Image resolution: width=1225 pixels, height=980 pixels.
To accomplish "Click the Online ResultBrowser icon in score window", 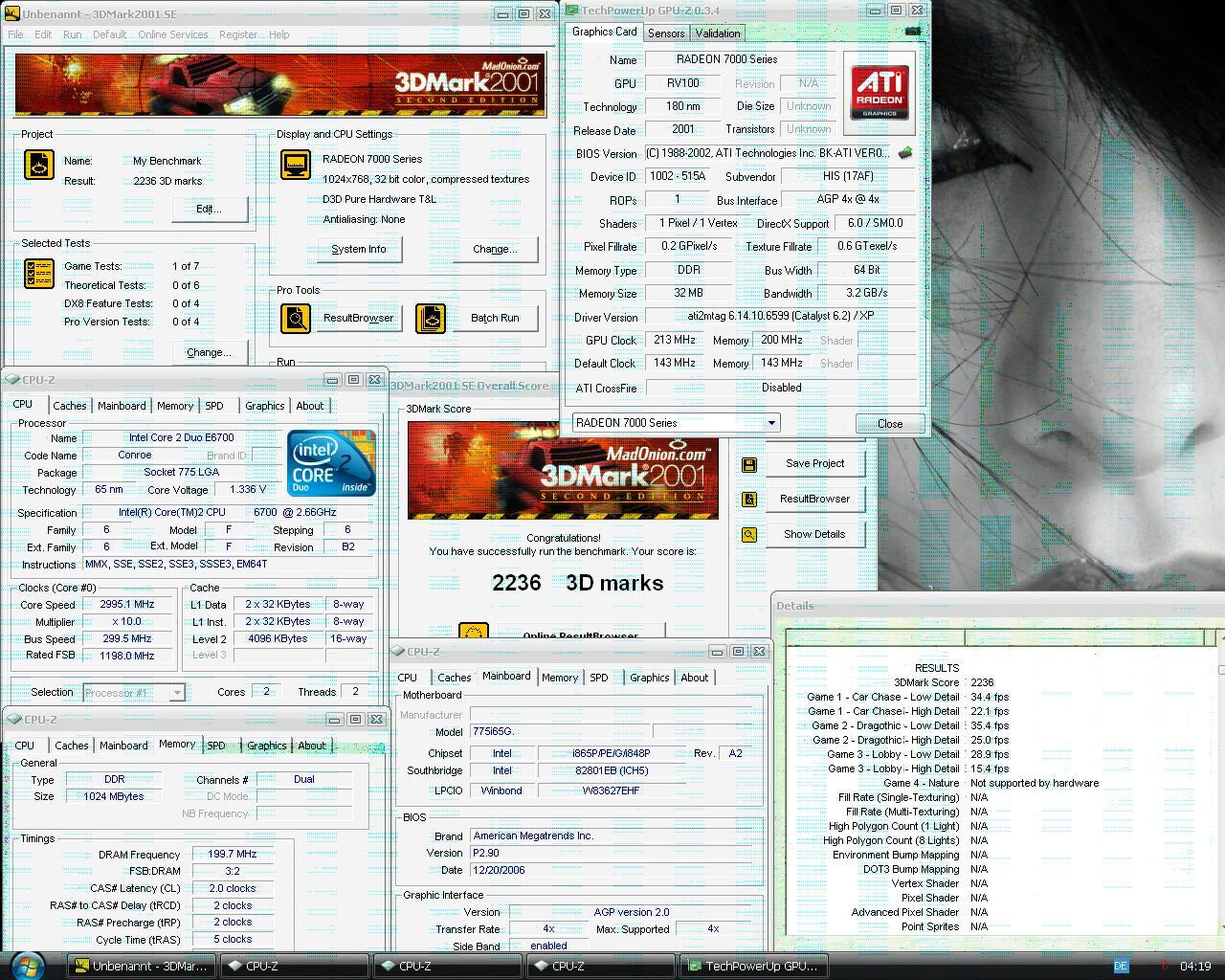I will tap(474, 633).
